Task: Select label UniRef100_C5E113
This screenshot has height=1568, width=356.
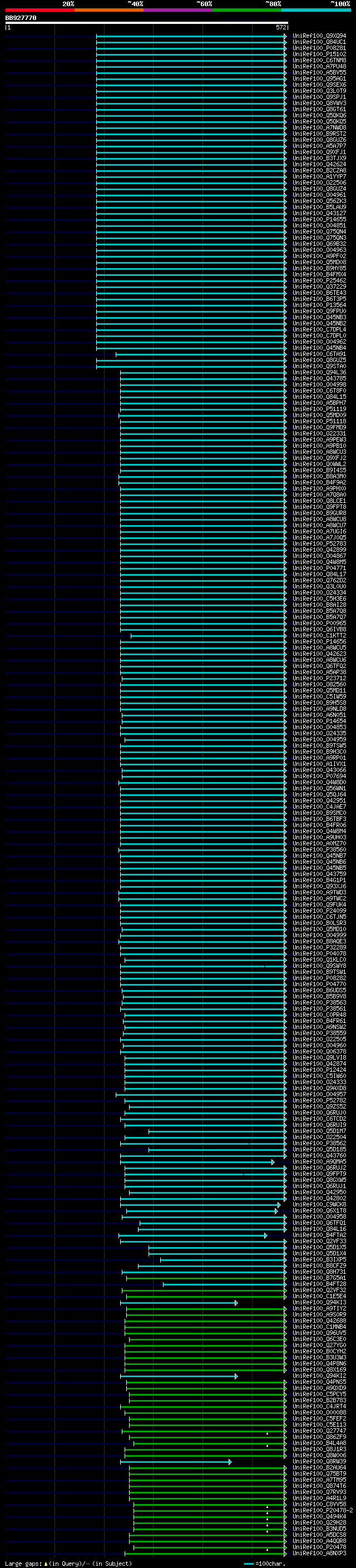Action: [x=319, y=1425]
